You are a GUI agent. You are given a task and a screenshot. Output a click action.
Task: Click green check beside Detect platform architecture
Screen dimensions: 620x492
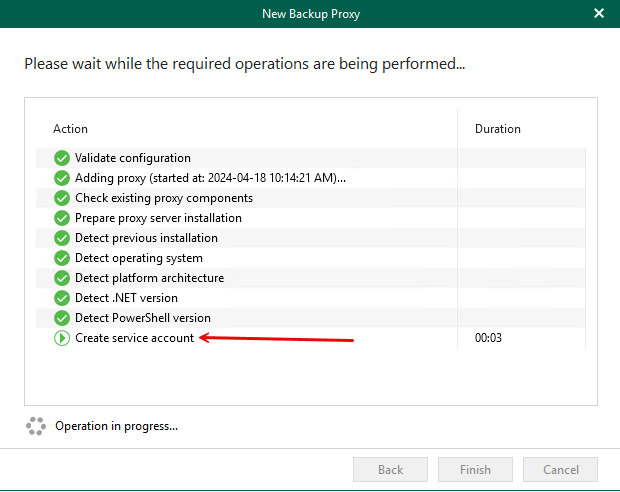pos(62,278)
